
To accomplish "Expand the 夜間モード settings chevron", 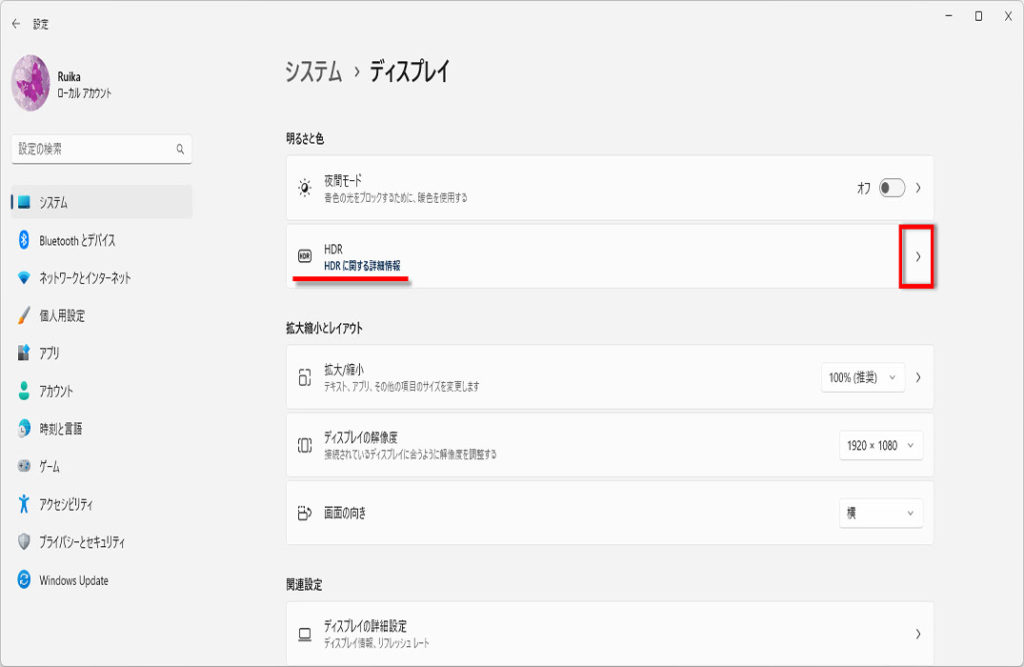I will tap(918, 188).
